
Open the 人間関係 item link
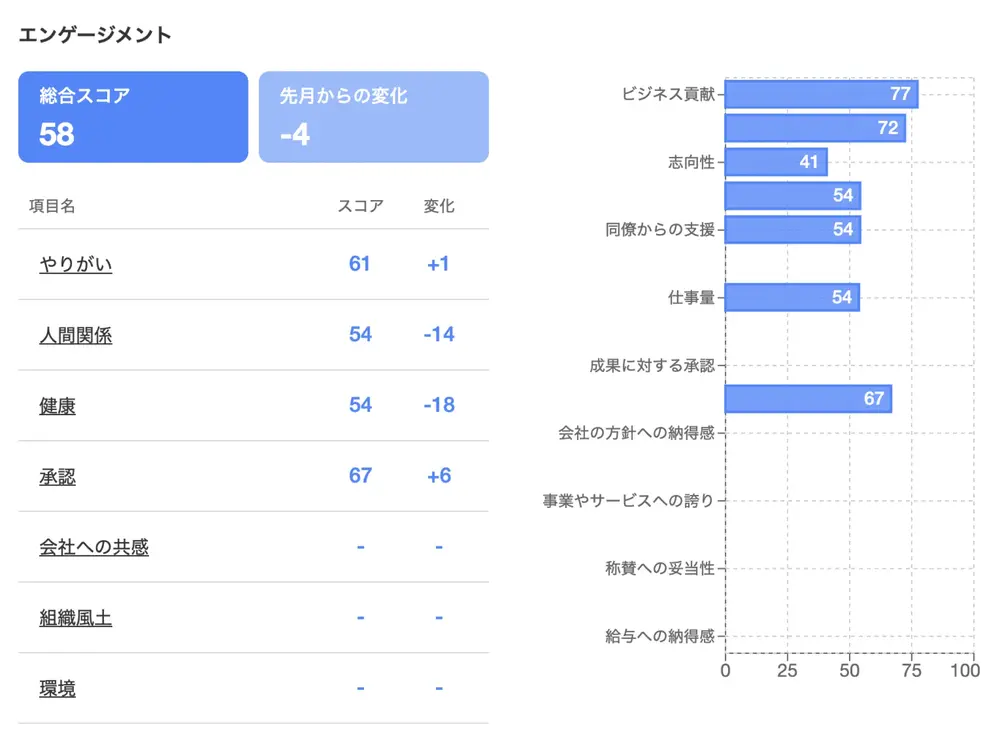pos(76,336)
